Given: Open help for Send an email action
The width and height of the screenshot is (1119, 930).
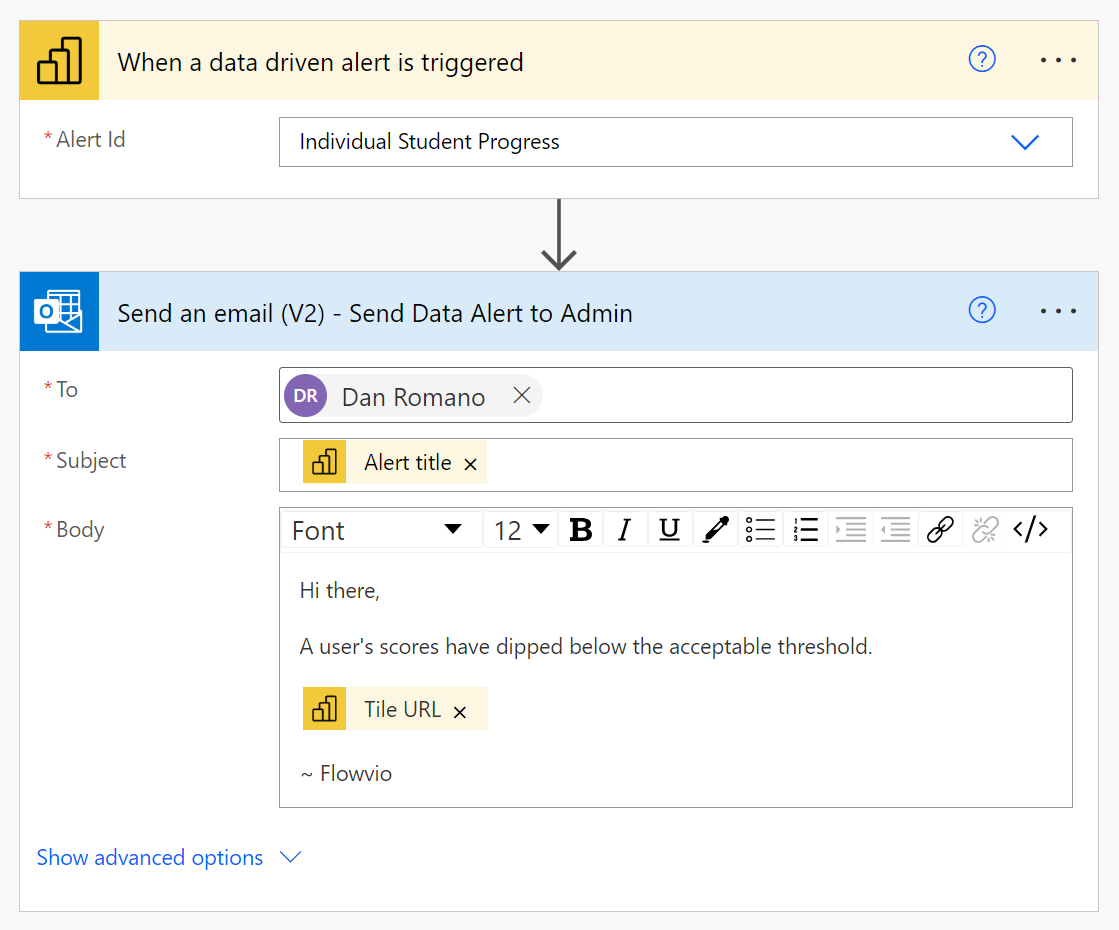Looking at the screenshot, I should pos(982,310).
